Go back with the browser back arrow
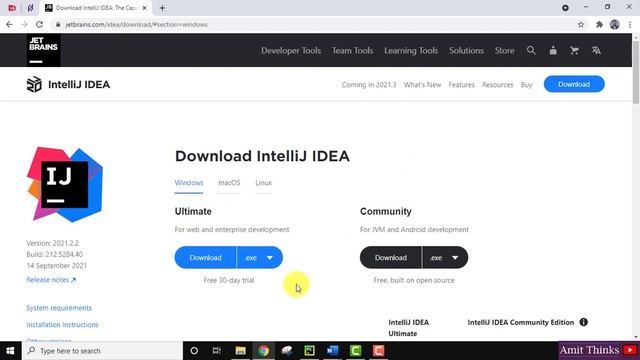Screen dimensions: 640x360 point(9,24)
